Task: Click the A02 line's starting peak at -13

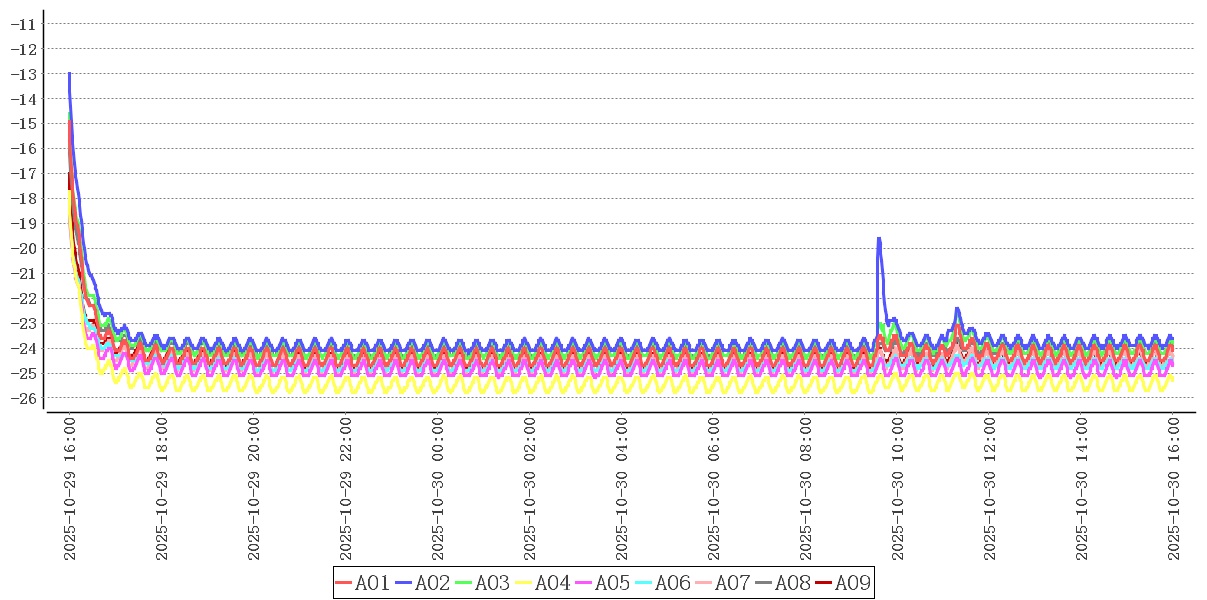Action: 69,74
